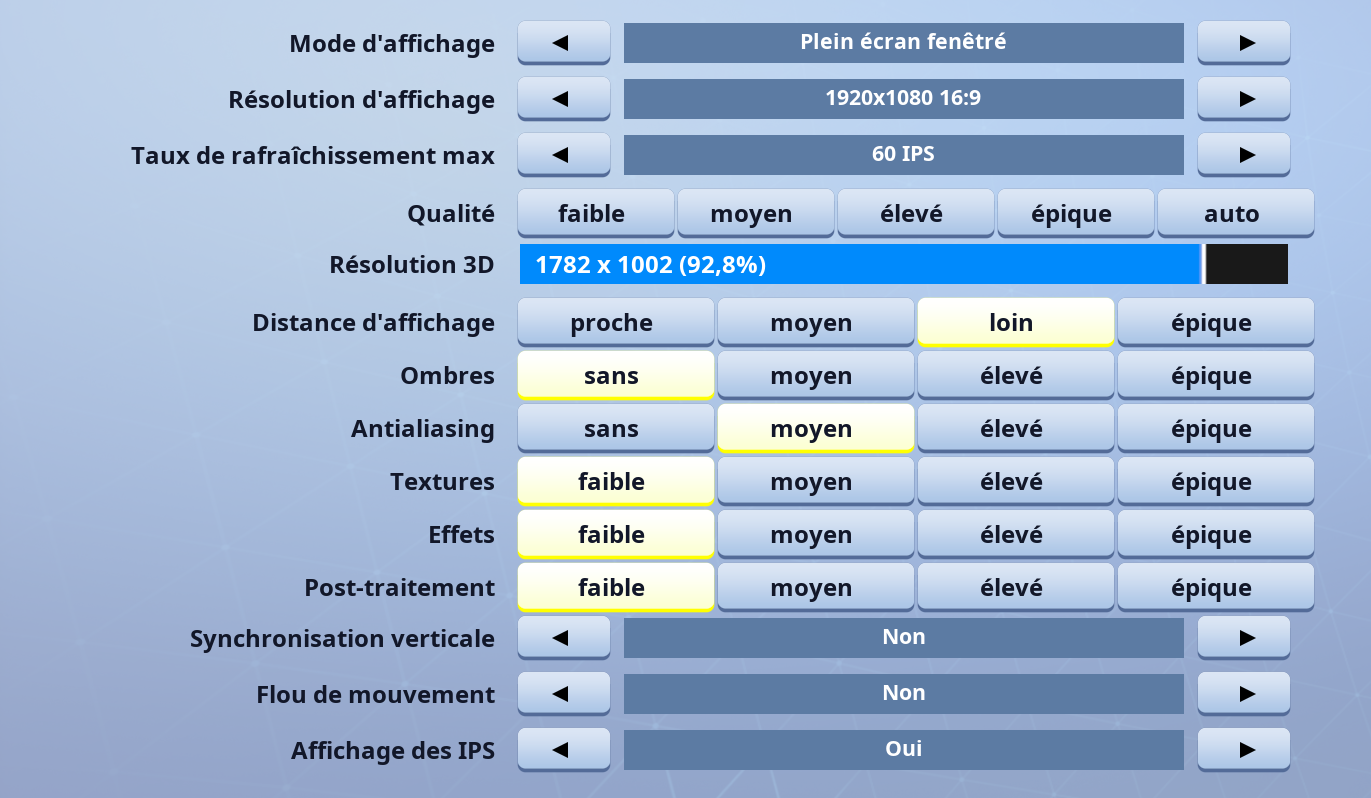Viewport: 1371px width, 798px height.
Task: Select faible for Textures
Action: (x=616, y=481)
